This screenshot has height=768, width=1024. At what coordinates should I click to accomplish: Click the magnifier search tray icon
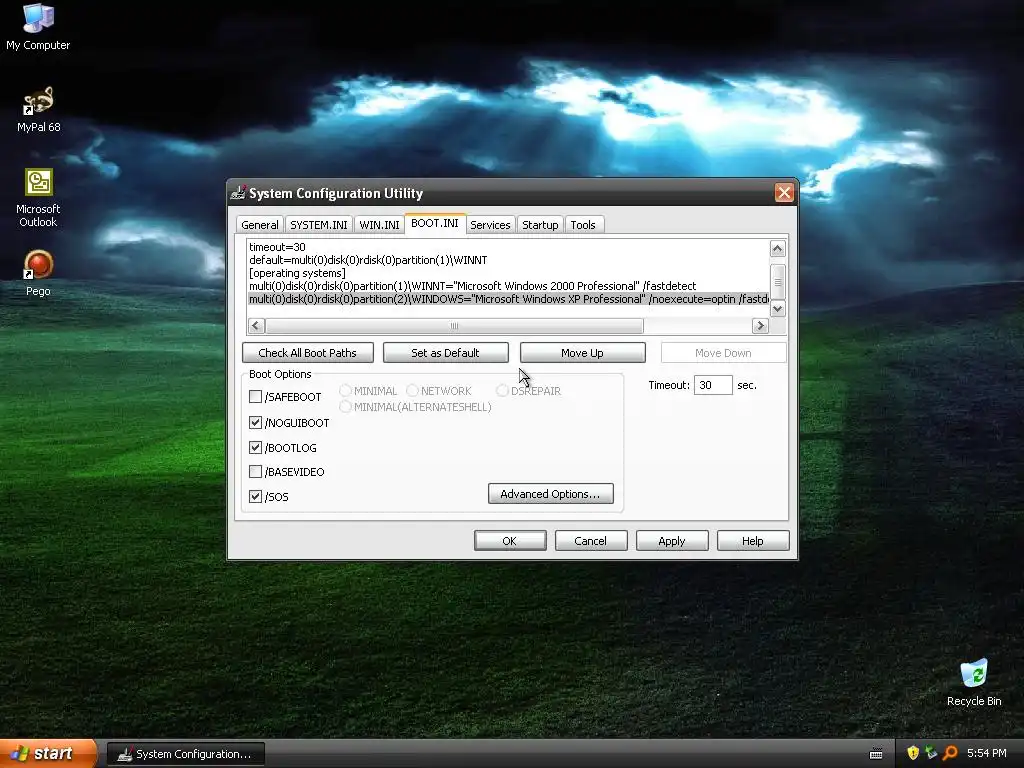[x=950, y=753]
